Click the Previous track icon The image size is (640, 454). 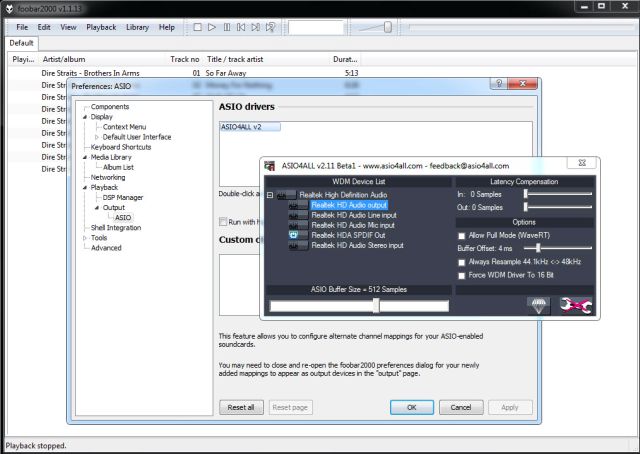pos(241,27)
